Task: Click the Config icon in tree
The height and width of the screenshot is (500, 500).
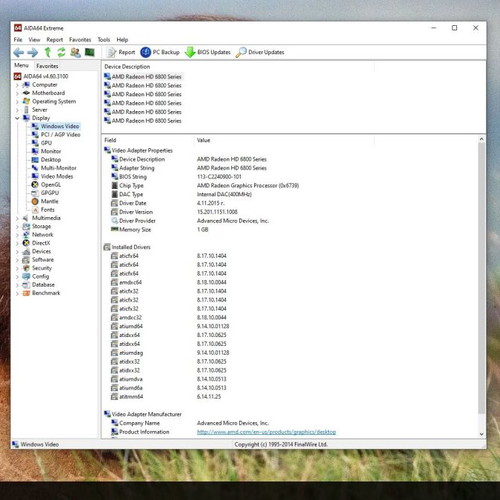Action: coord(26,277)
